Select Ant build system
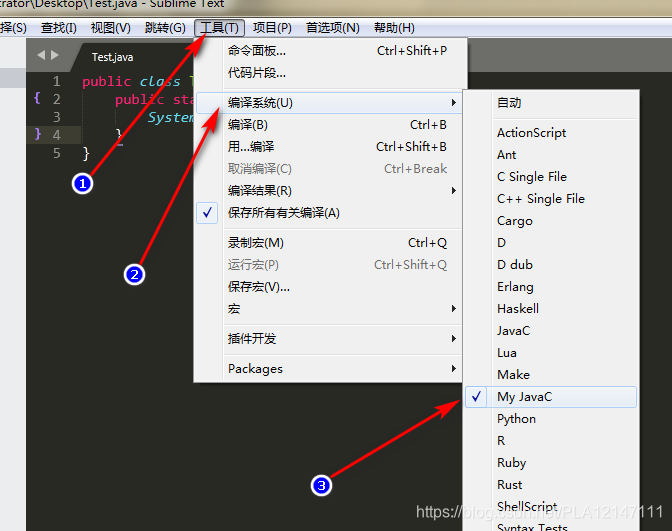This screenshot has width=672, height=531. point(551,155)
